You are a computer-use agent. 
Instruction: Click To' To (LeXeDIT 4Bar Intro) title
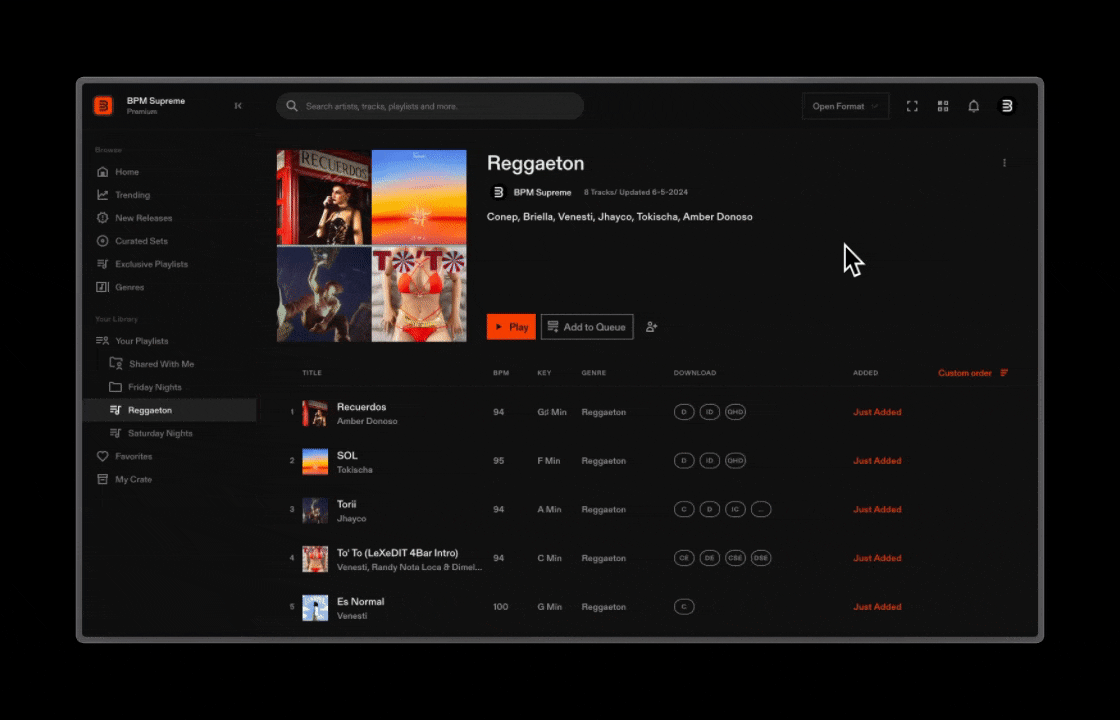pyautogui.click(x=397, y=553)
